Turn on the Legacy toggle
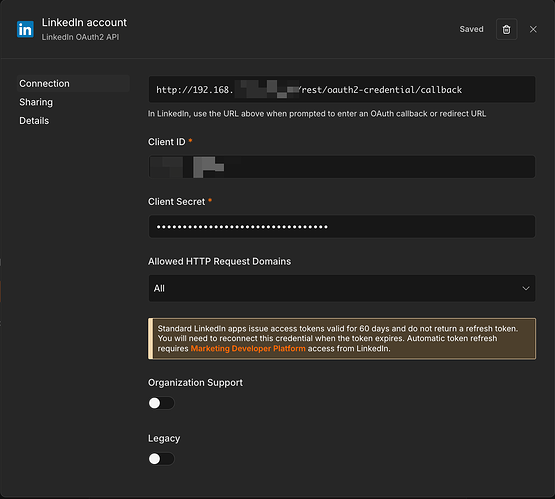555x499 pixels. pyautogui.click(x=161, y=459)
